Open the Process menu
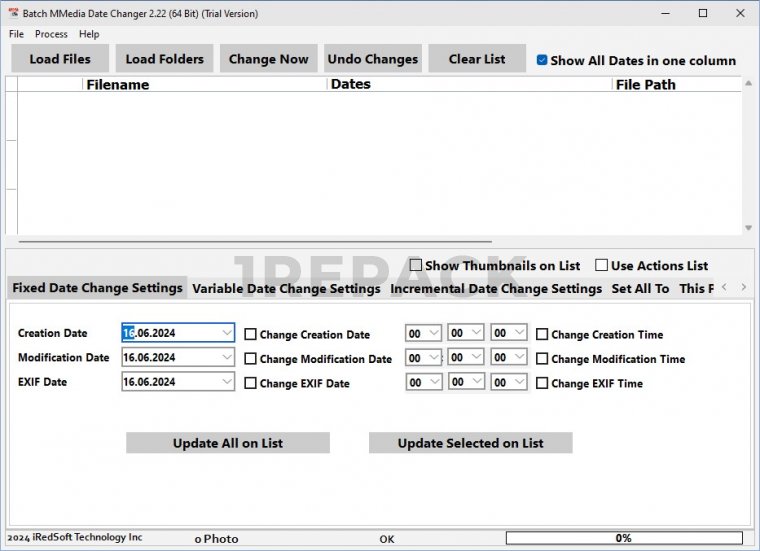This screenshot has width=760, height=551. point(51,34)
